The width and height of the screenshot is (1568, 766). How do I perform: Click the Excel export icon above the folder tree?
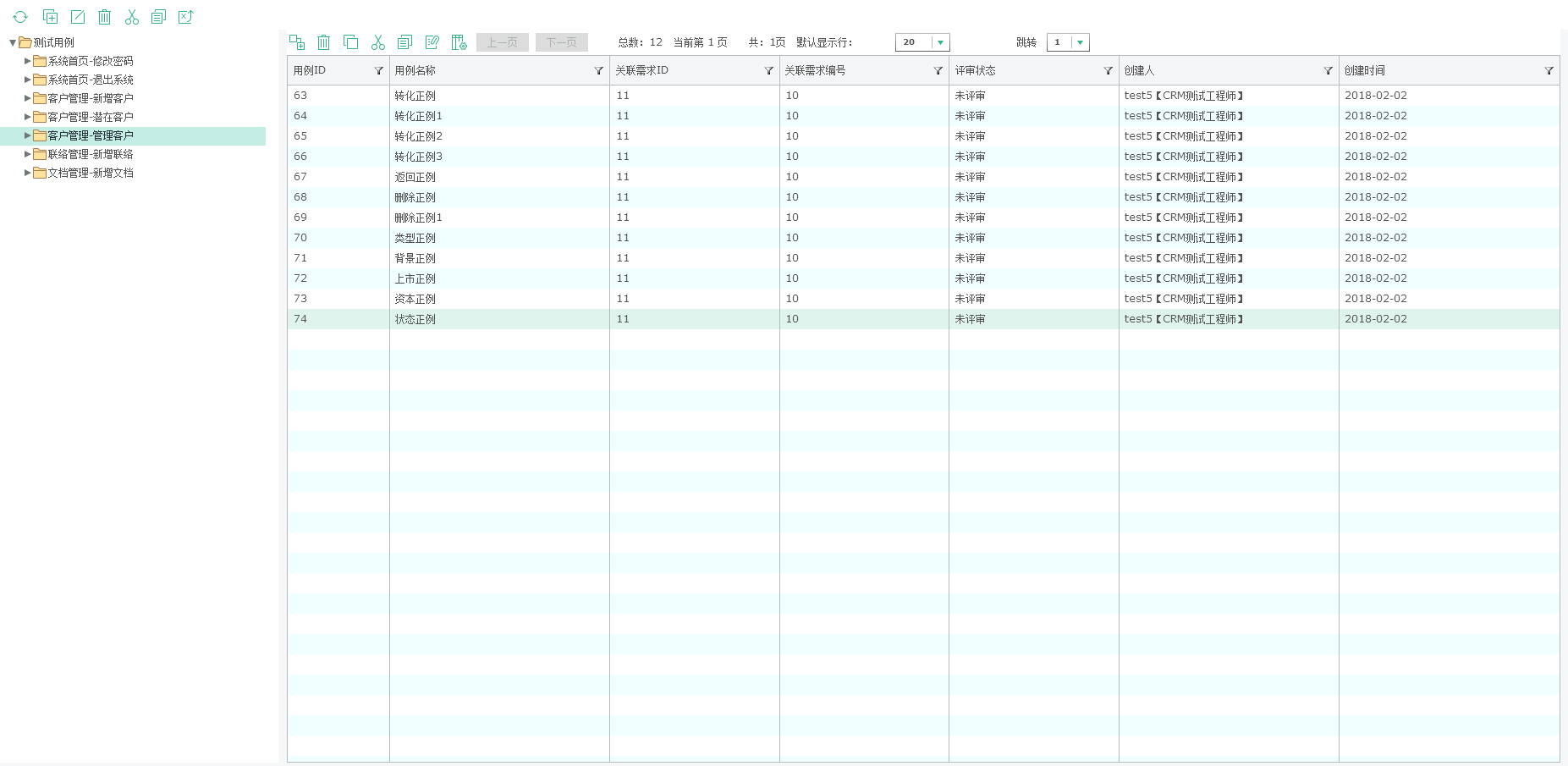[186, 17]
